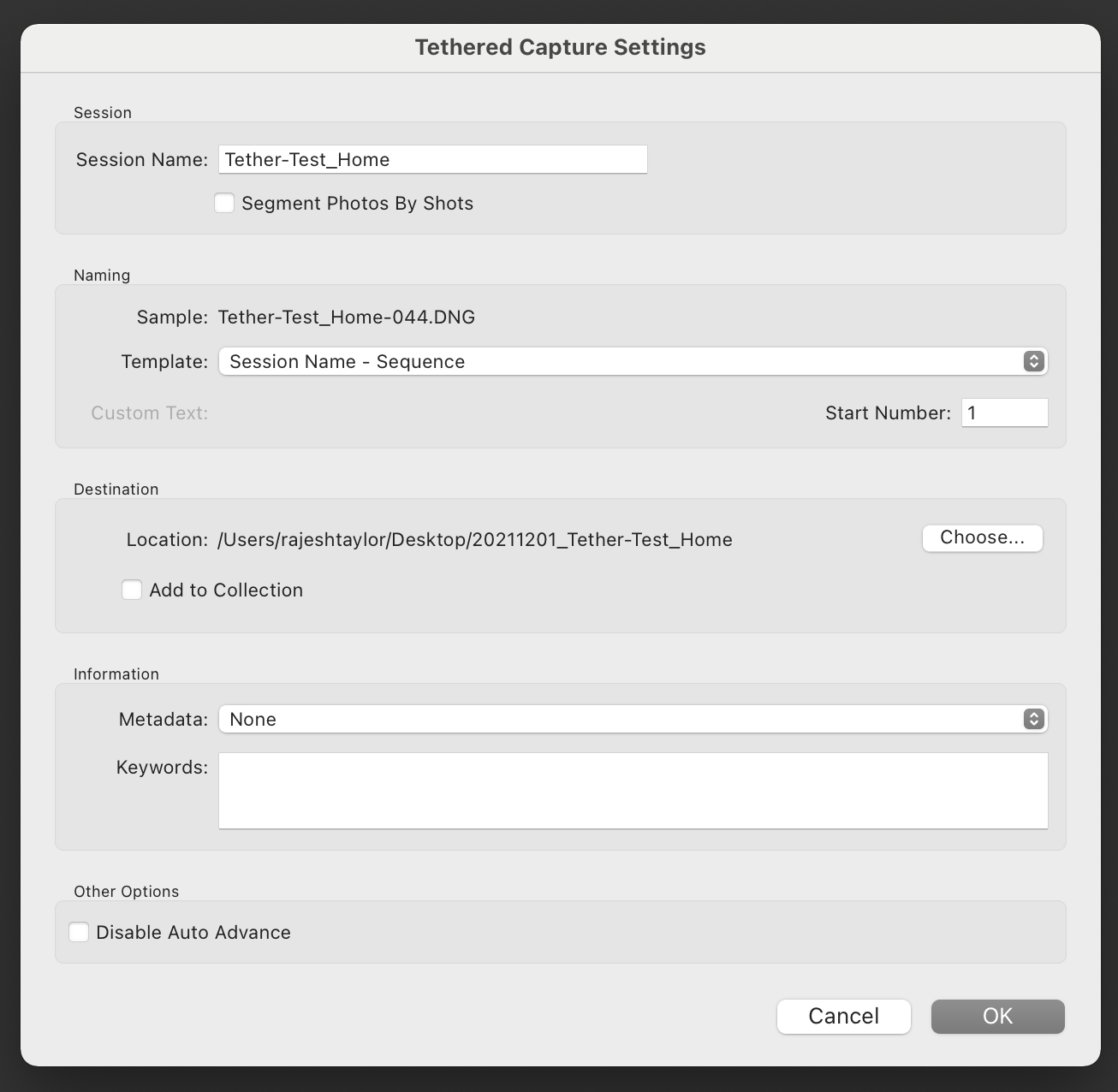Screen dimensions: 1118x1092
Task: Click into the Keywords text area
Action: [x=633, y=790]
